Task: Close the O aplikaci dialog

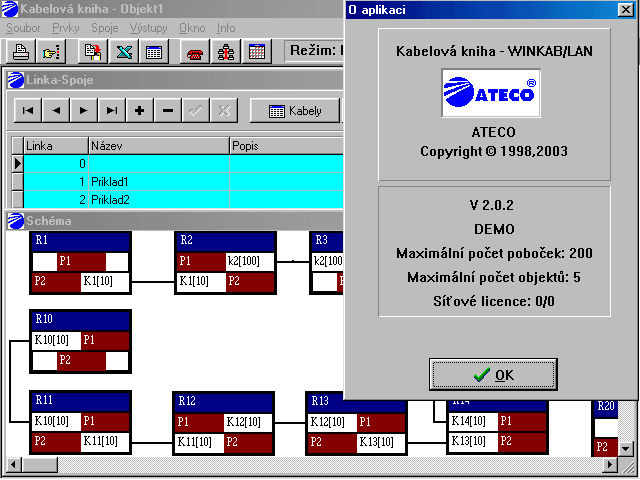Action: (625, 9)
